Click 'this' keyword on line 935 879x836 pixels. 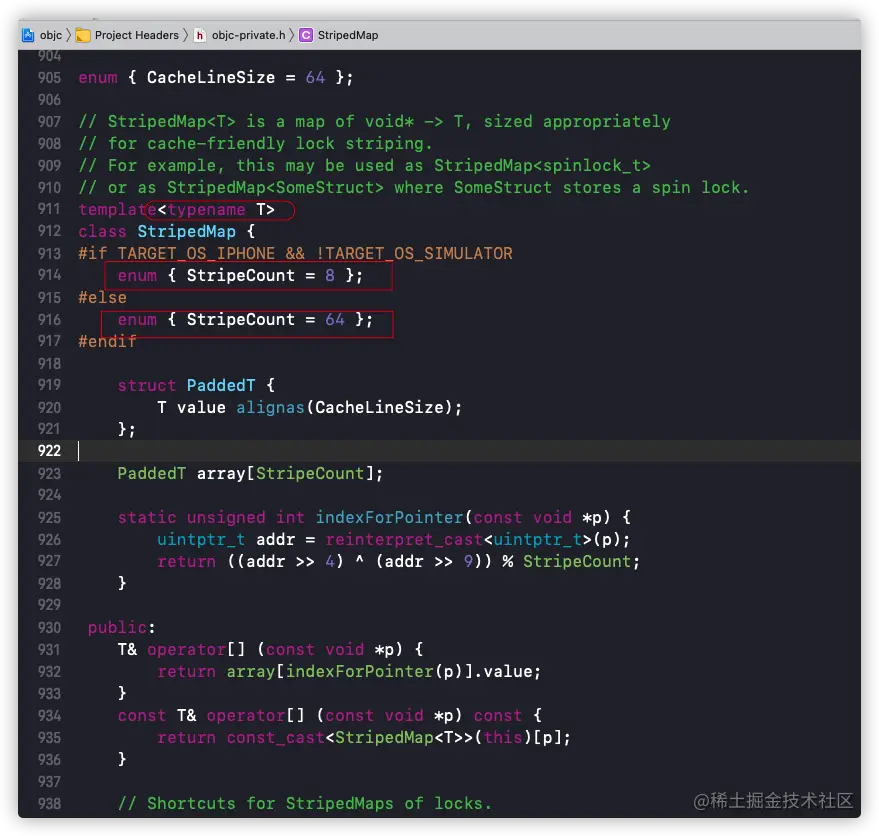pyautogui.click(x=503, y=738)
